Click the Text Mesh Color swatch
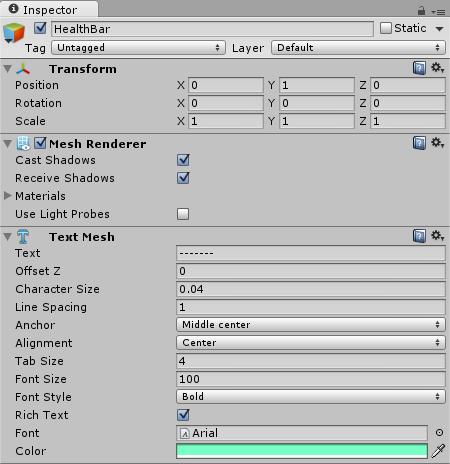The image size is (450, 464). [x=302, y=451]
